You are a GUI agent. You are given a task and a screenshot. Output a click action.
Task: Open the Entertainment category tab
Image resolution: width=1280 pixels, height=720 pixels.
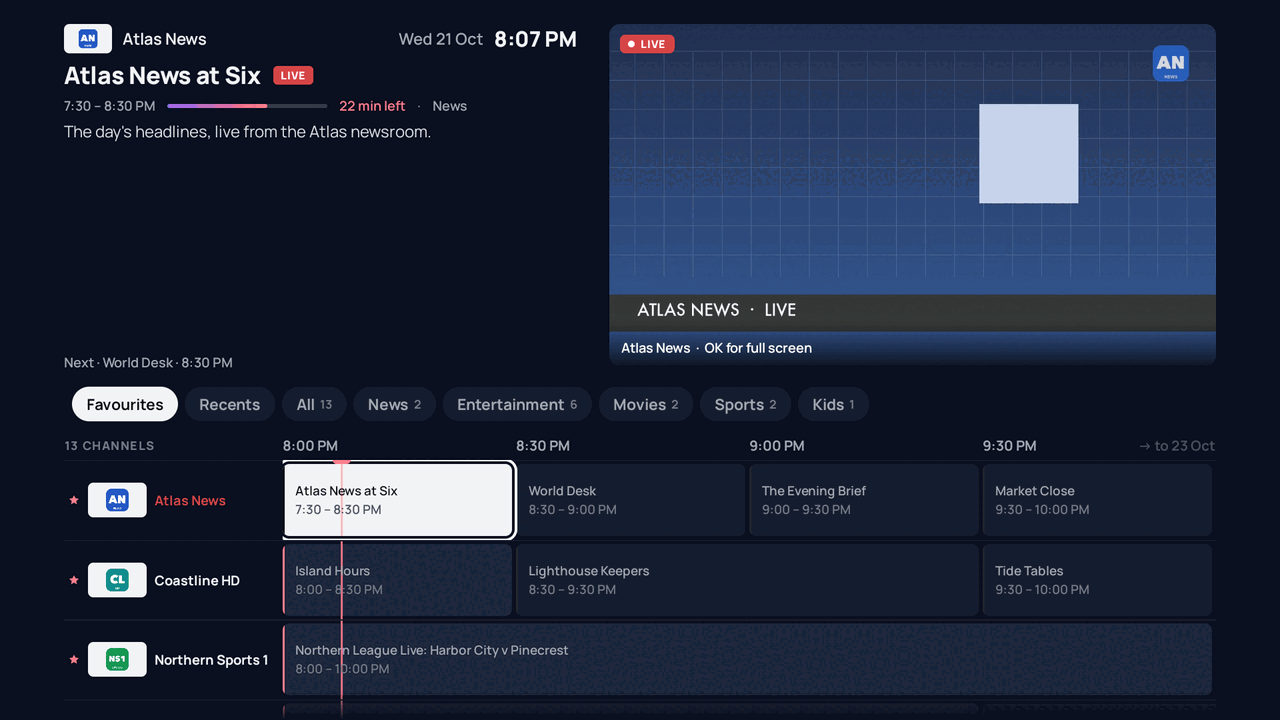(x=517, y=404)
